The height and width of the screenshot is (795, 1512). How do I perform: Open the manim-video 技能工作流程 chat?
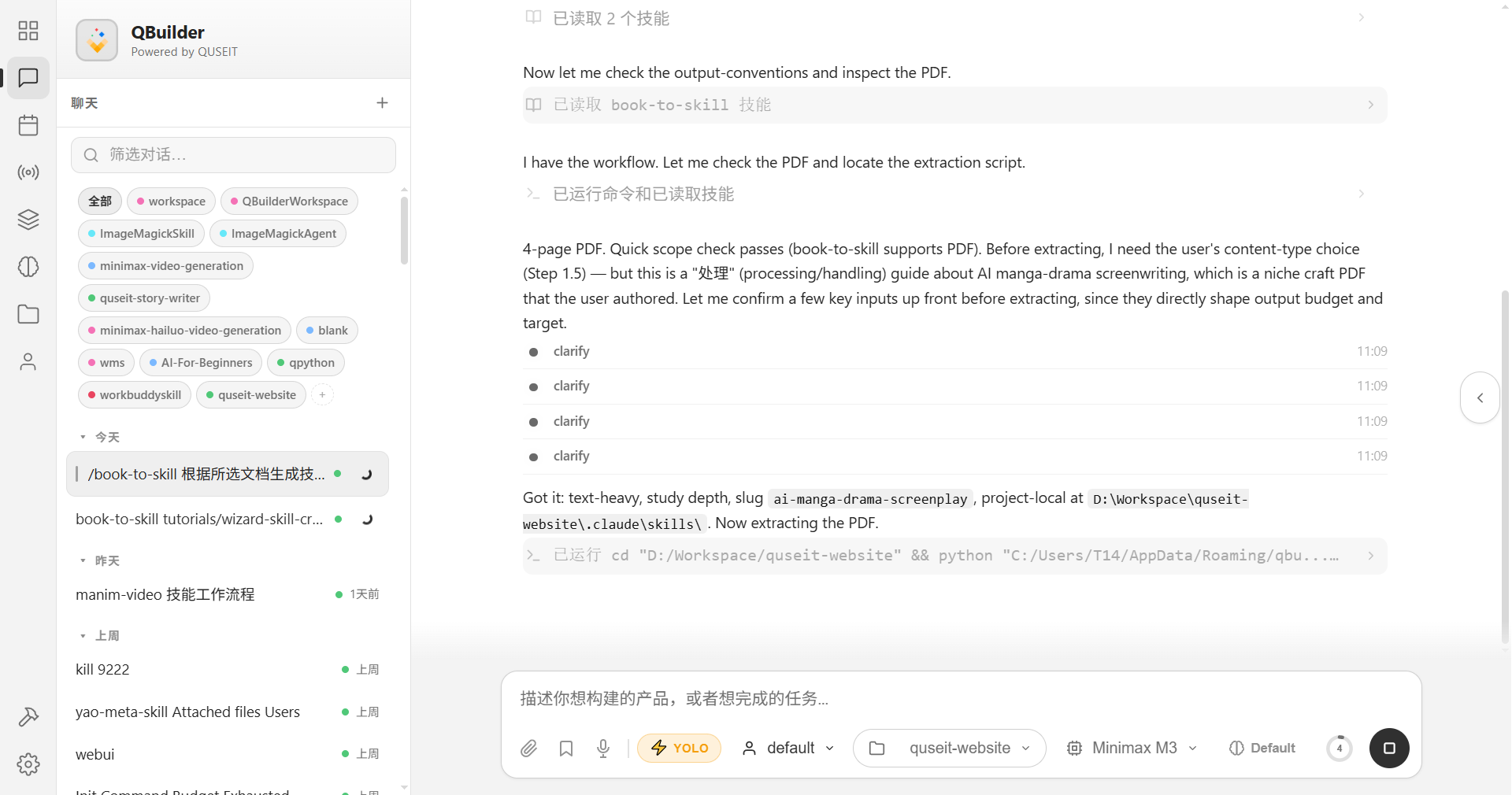228,594
